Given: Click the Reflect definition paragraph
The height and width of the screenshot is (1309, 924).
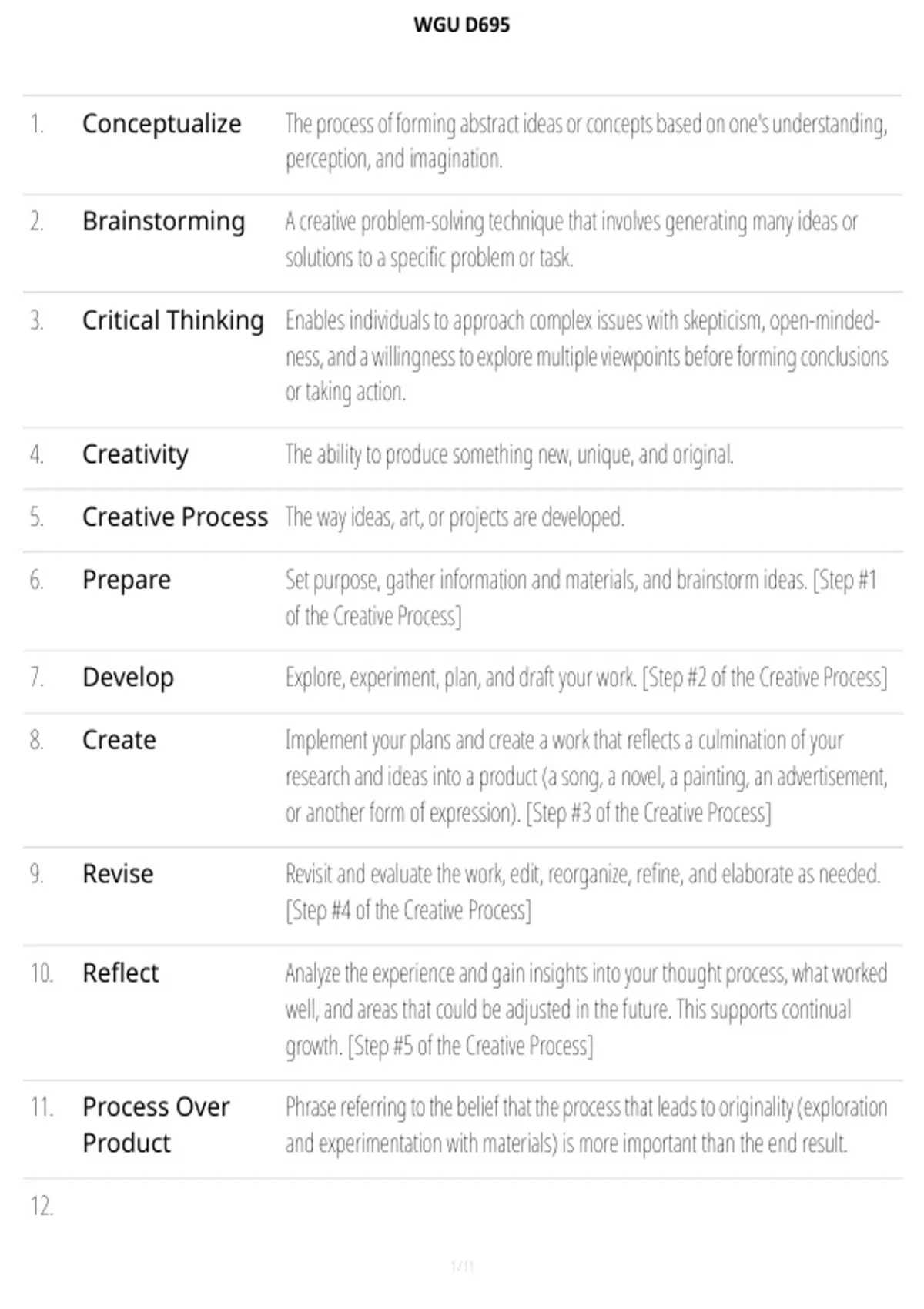Looking at the screenshot, I should (586, 1009).
